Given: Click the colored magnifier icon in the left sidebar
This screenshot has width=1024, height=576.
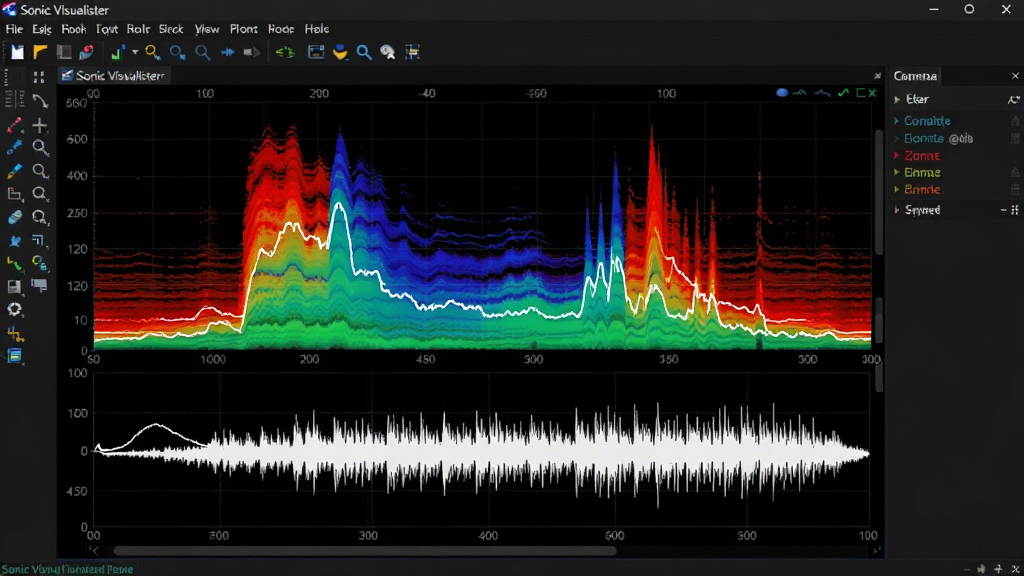Looking at the screenshot, I should click(40, 264).
